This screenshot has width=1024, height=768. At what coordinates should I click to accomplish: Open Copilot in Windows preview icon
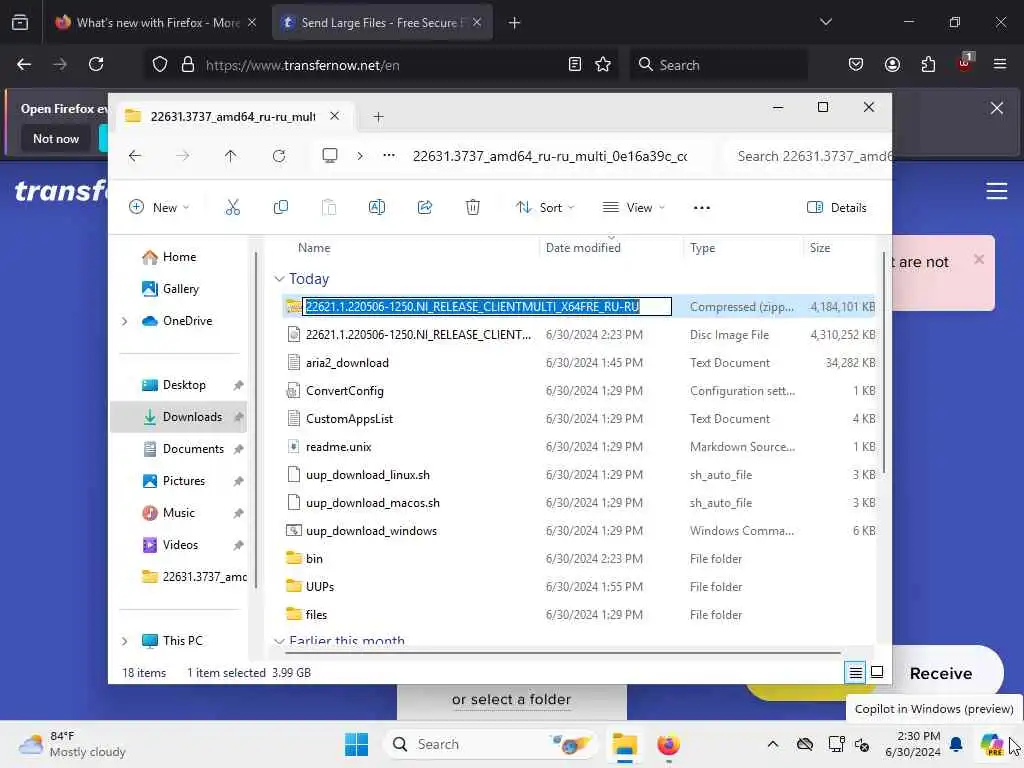pos(991,744)
